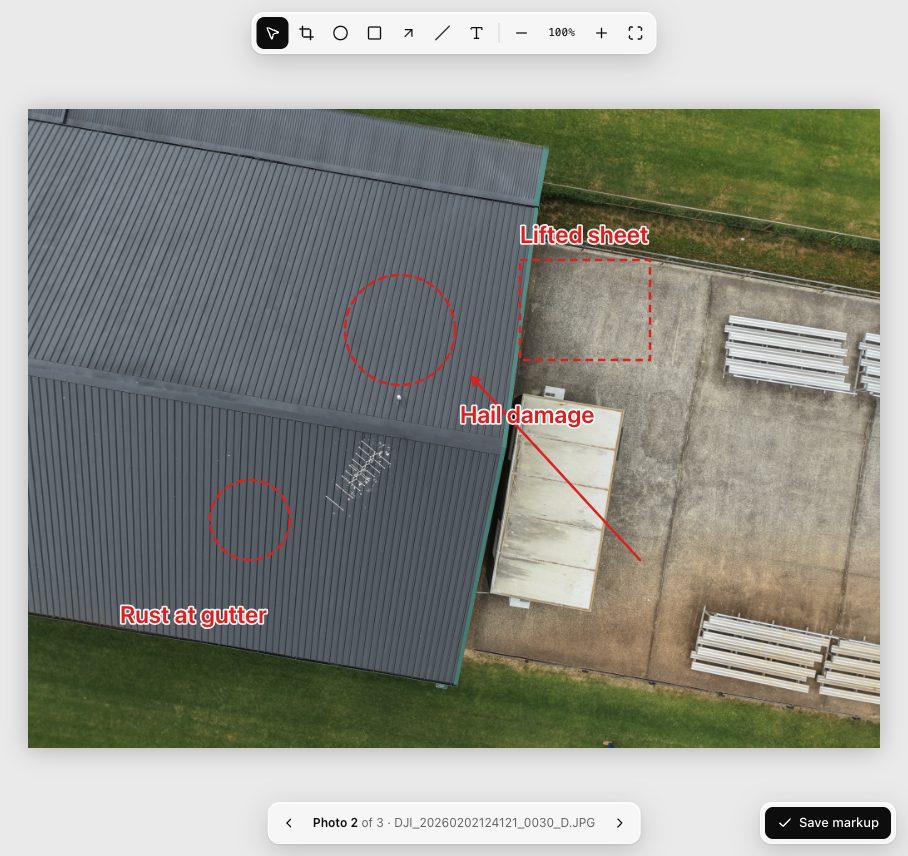Viewport: 908px width, 856px height.
Task: Click the 100% zoom level readout
Action: (x=561, y=32)
